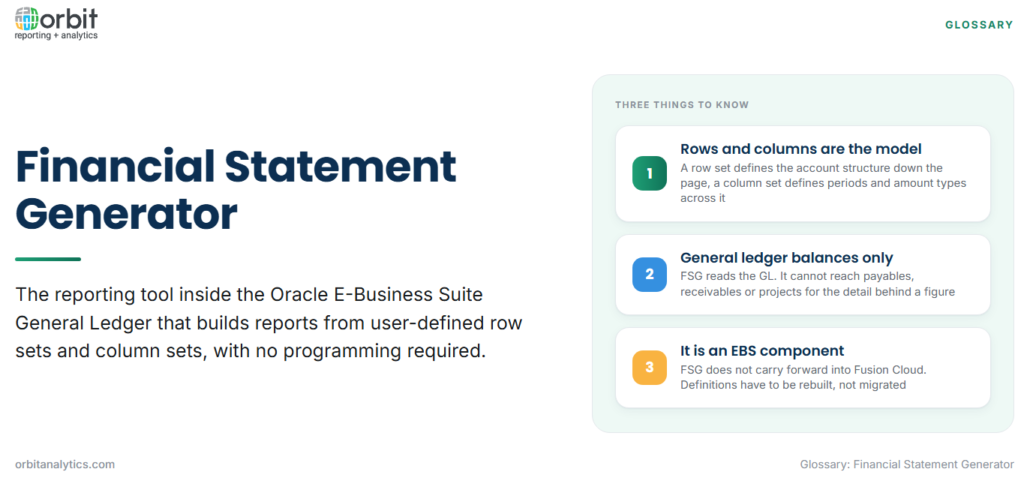Click the Orbit reporting + analytics logo
1024x478 pixels.
56,24
